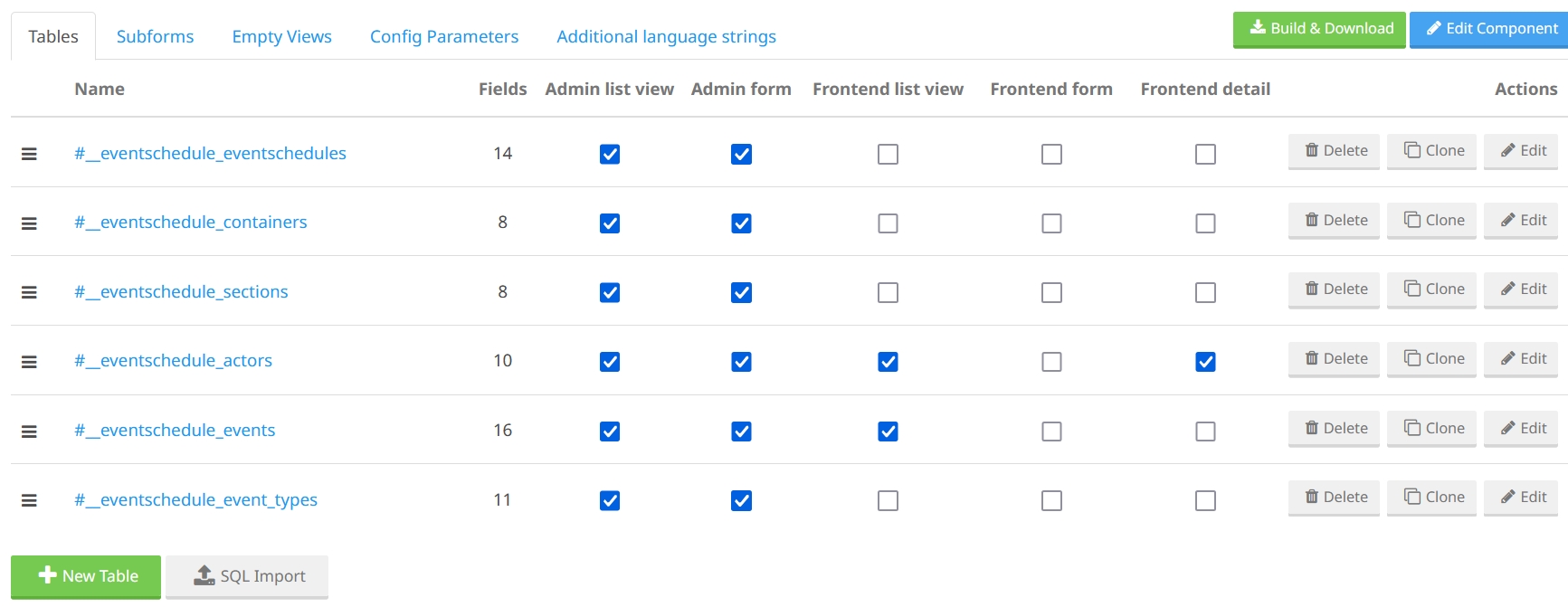The height and width of the screenshot is (607, 1568).
Task: Disable Admin form for eventschedule_sections
Action: 741,293
